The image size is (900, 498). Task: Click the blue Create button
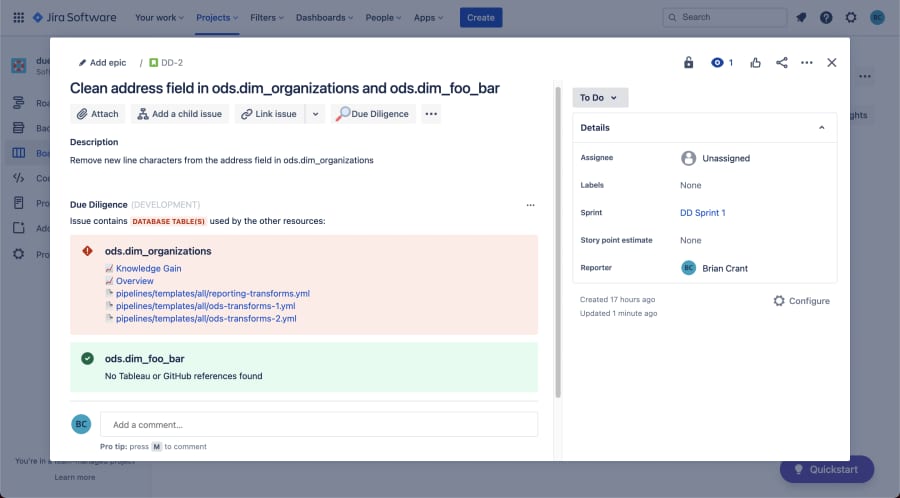click(481, 17)
